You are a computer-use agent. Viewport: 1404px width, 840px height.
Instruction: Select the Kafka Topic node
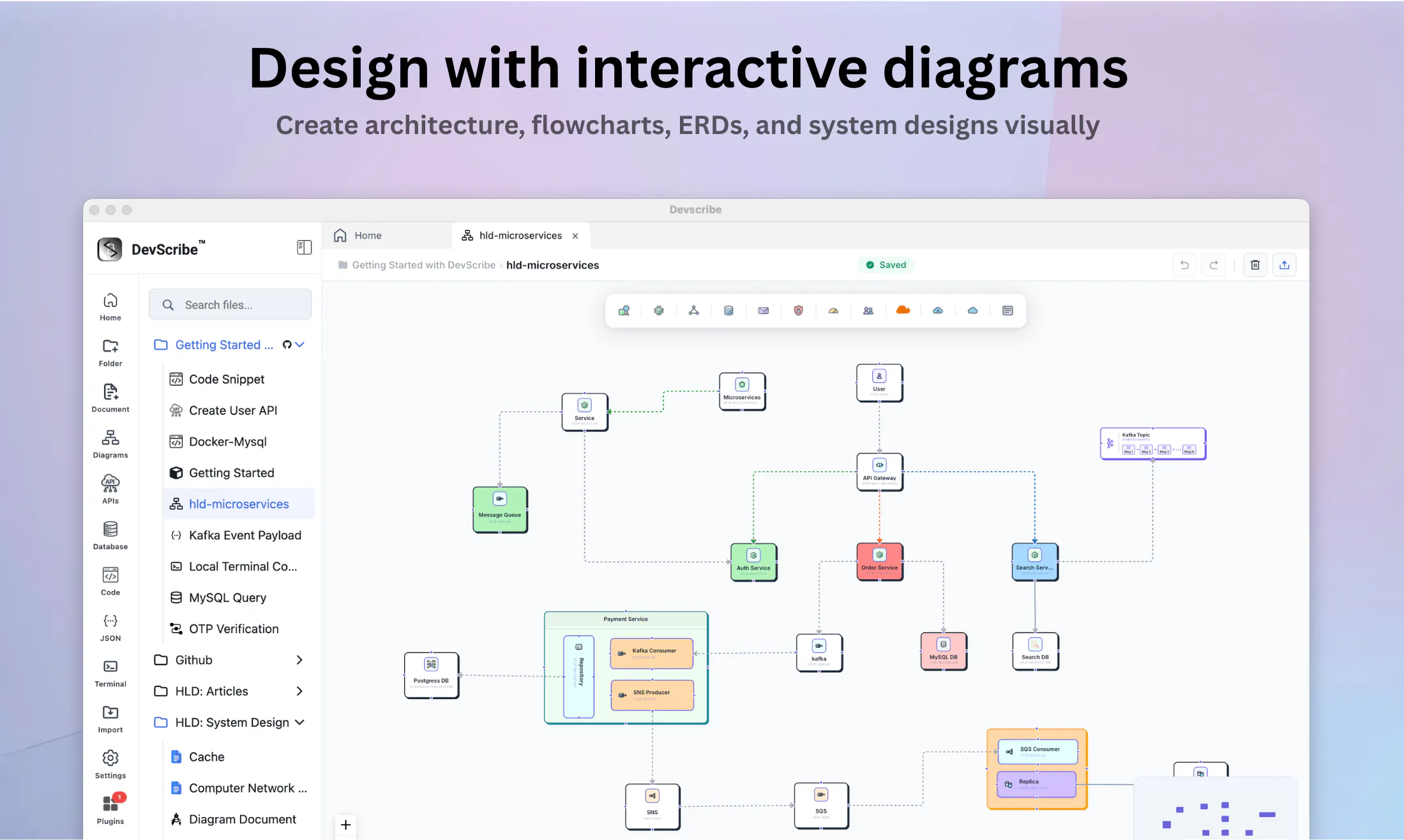pos(1152,443)
